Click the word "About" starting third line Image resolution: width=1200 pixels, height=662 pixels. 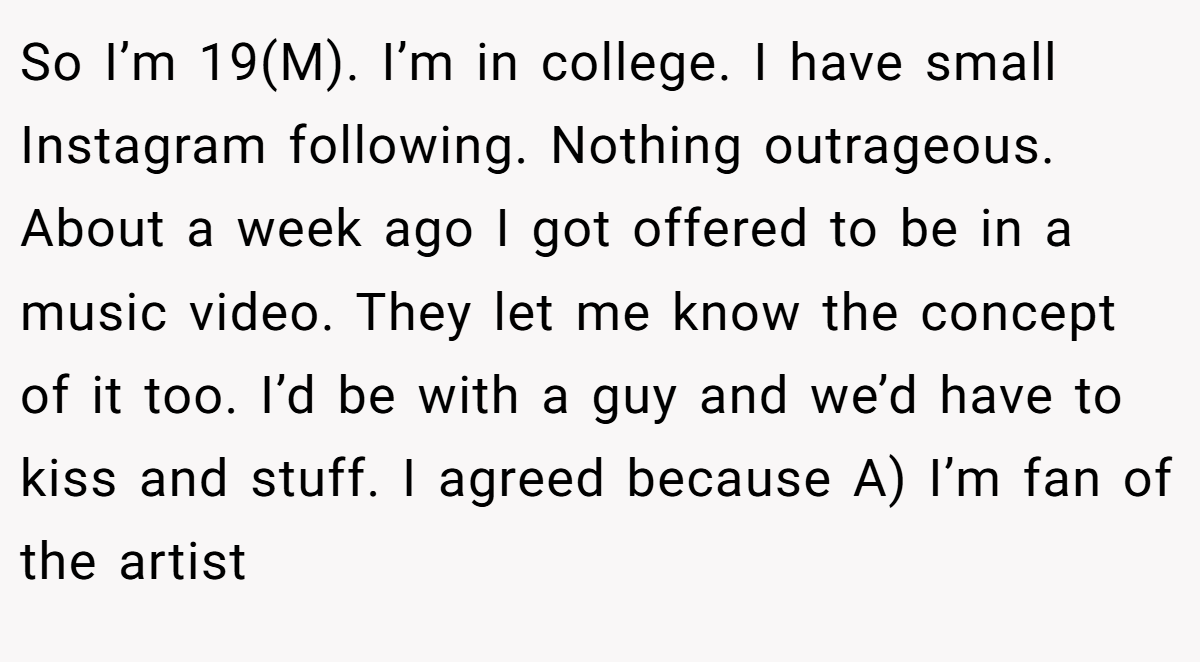[92, 230]
